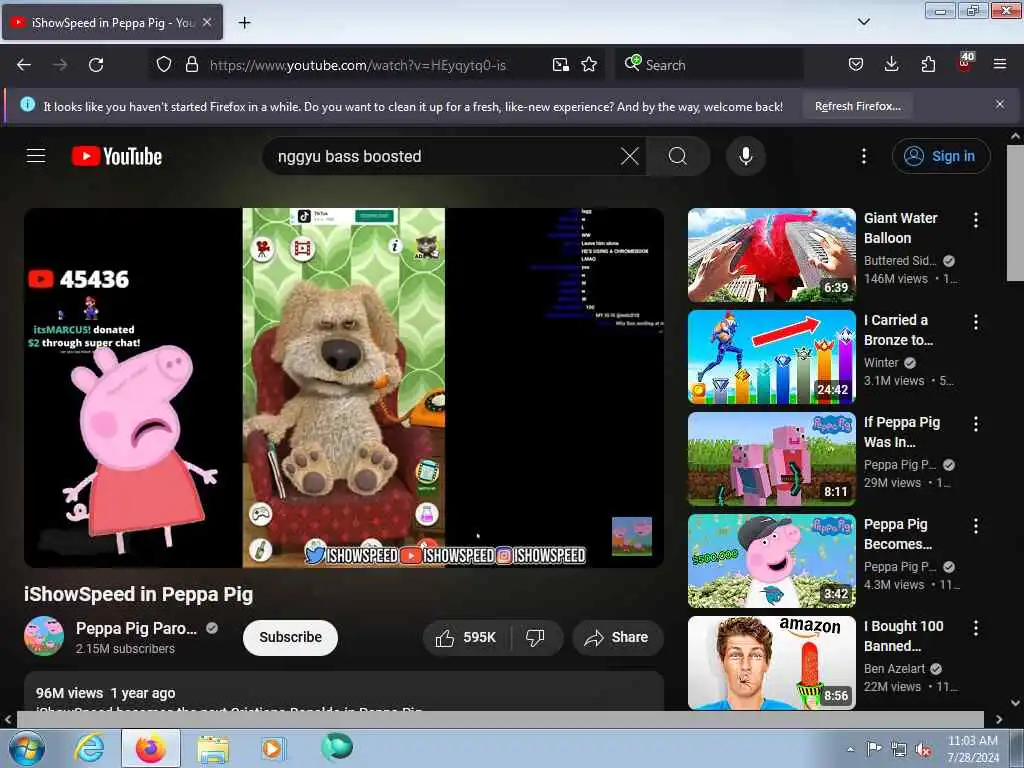Expand the list all tabs chevron
The width and height of the screenshot is (1024, 768).
(x=863, y=22)
